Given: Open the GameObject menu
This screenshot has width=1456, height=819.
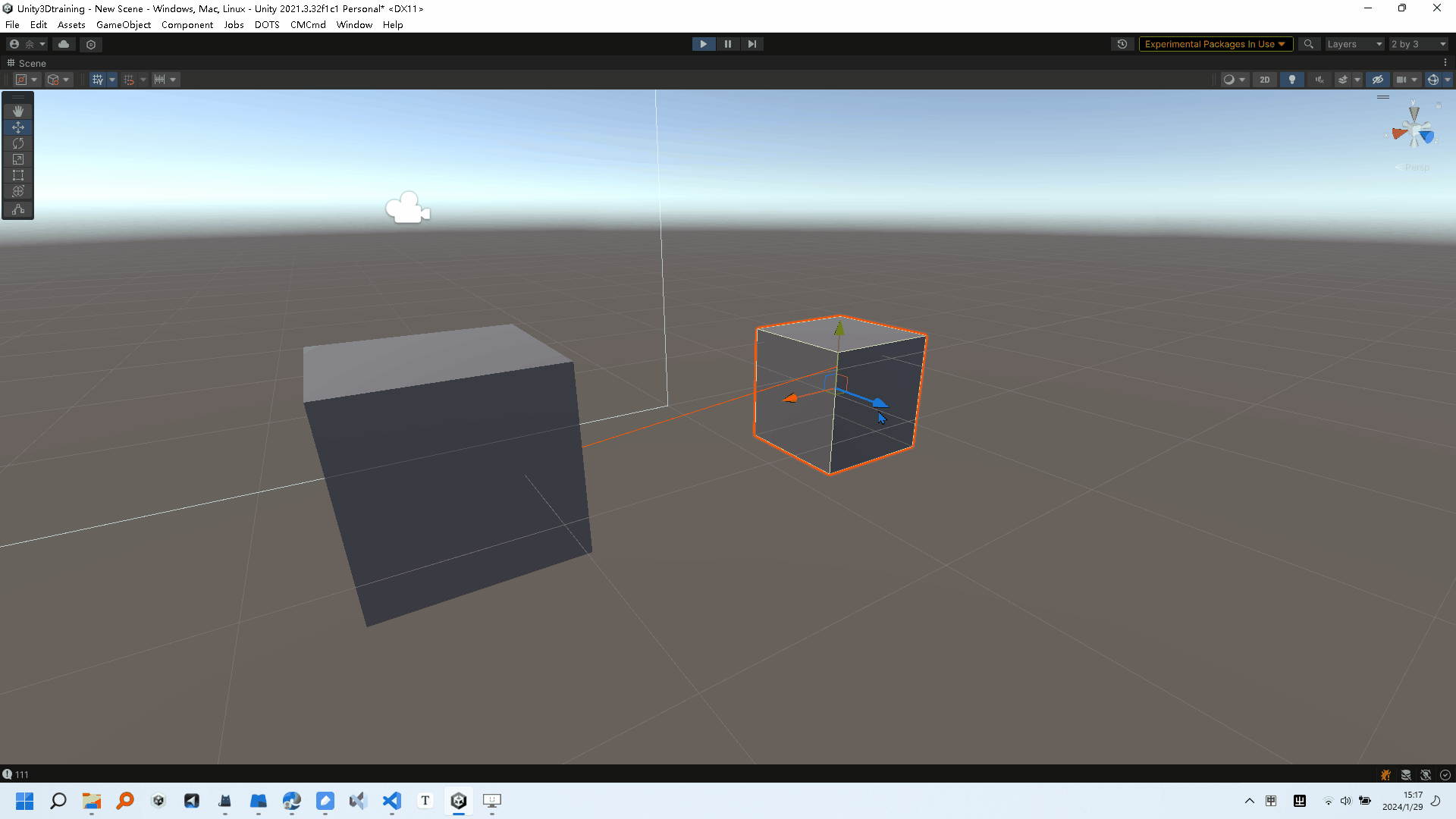Looking at the screenshot, I should pos(123,25).
